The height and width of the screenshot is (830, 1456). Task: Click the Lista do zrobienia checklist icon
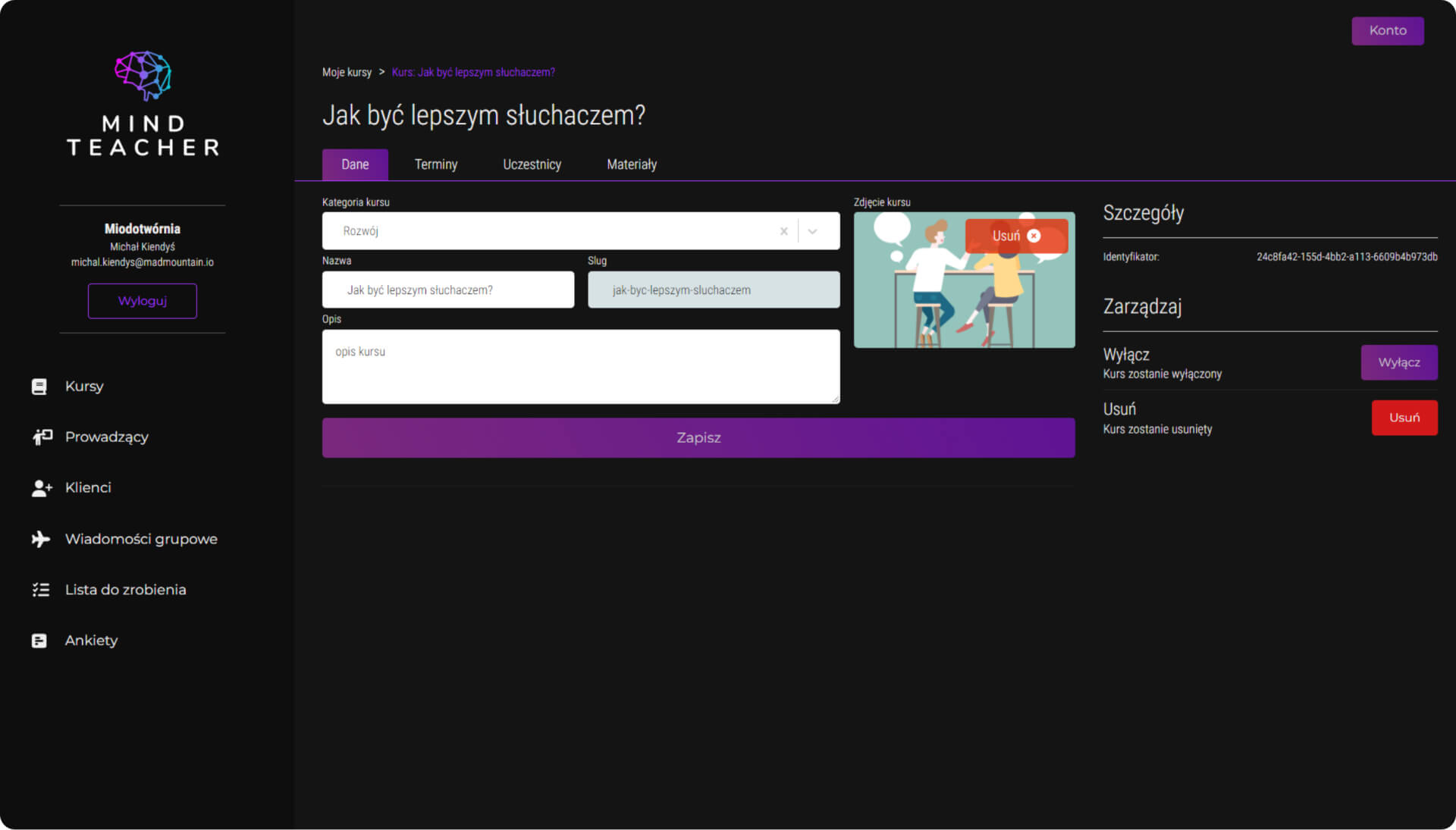tap(41, 590)
